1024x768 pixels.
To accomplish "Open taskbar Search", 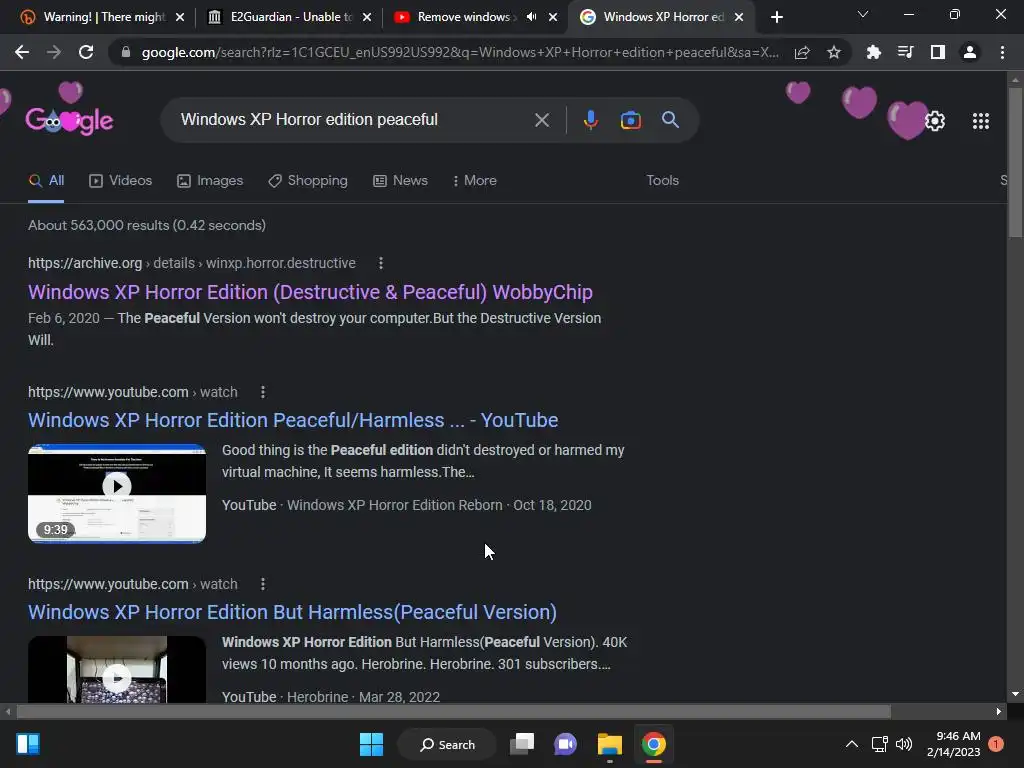I will click(x=447, y=744).
